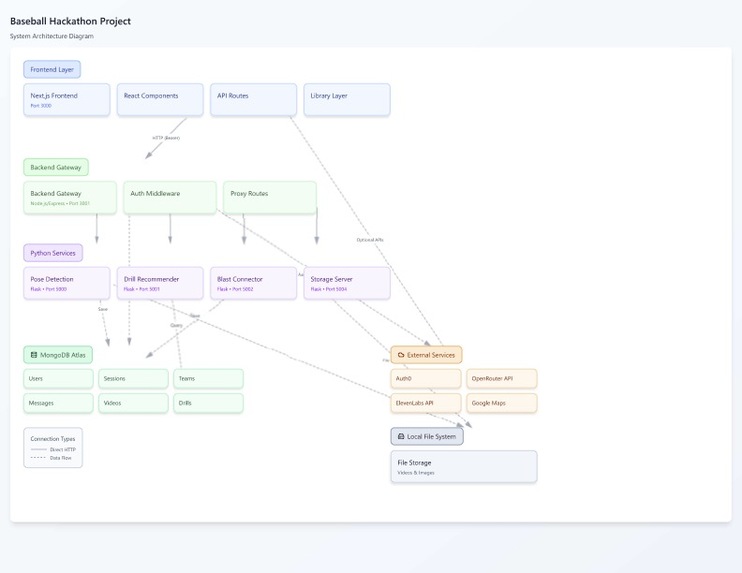This screenshot has height=573, width=742.
Task: Select the Pose Detection service box
Action: click(67, 283)
